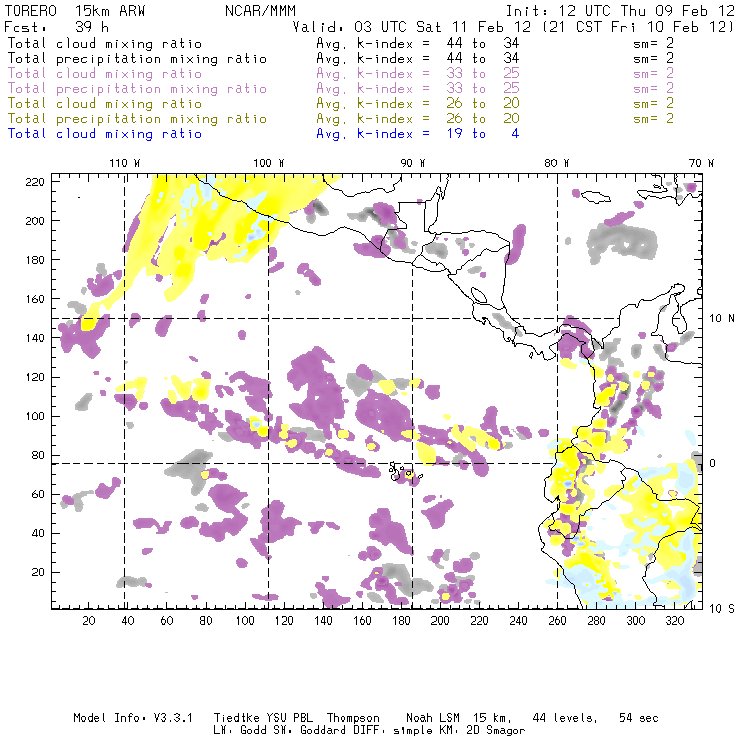The image size is (740, 740).
Task: Click the "2D Smagor" footer text
Action: (x=496, y=731)
